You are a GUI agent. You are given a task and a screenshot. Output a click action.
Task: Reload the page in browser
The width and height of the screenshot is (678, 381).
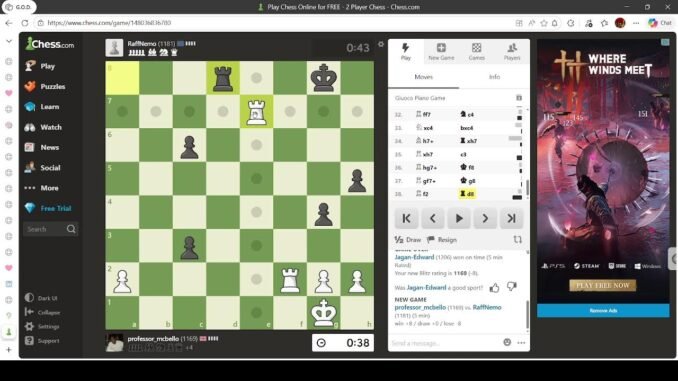pos(25,23)
